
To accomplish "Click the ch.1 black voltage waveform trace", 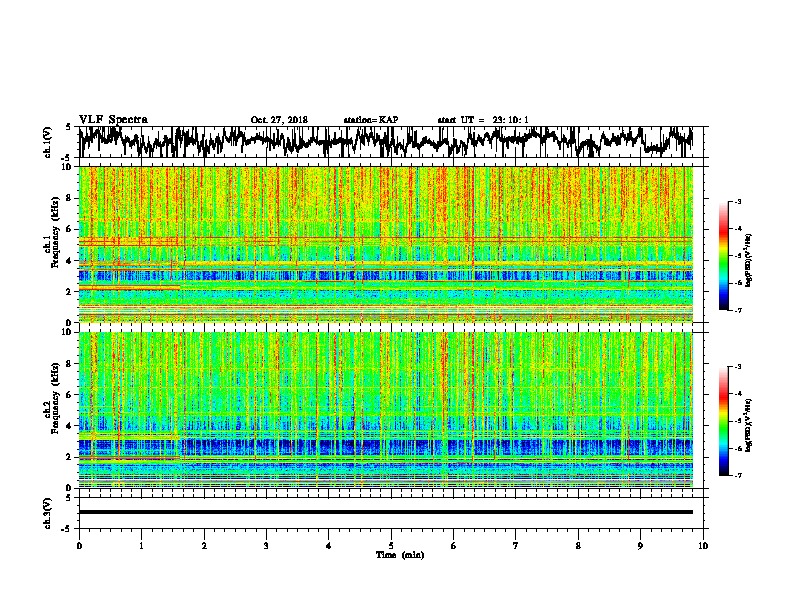I will (x=385, y=142).
